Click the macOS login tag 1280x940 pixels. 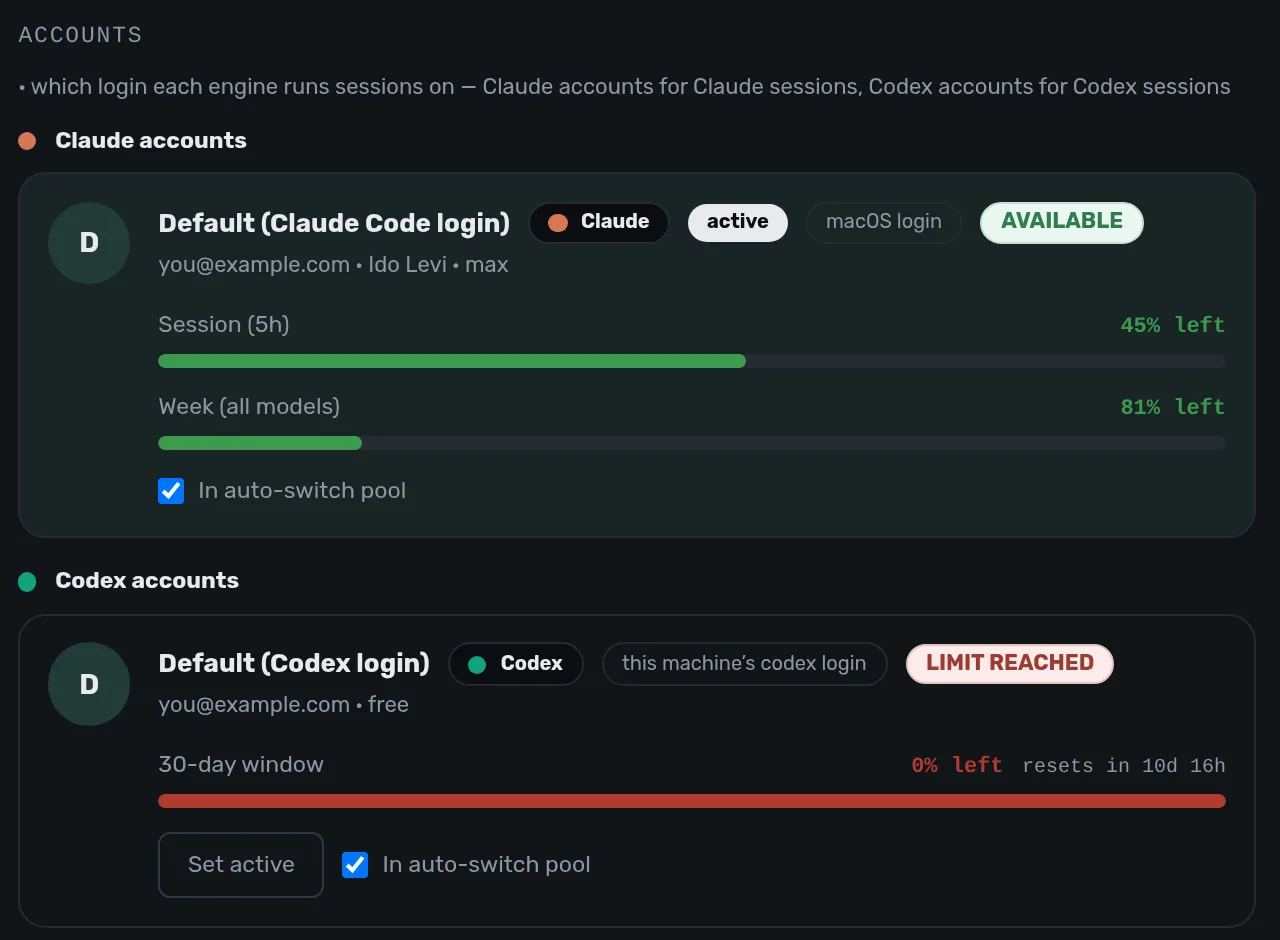[884, 222]
